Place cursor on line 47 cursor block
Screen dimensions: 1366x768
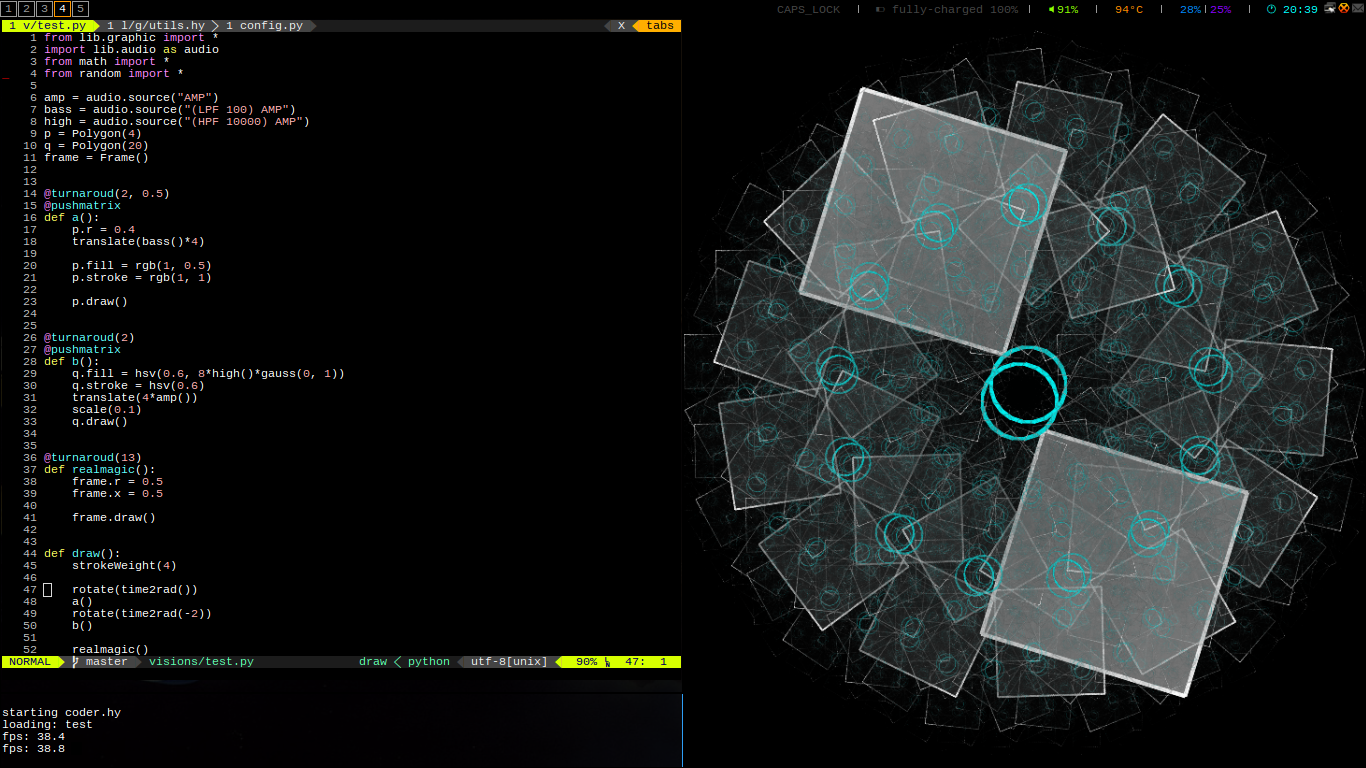coord(47,589)
